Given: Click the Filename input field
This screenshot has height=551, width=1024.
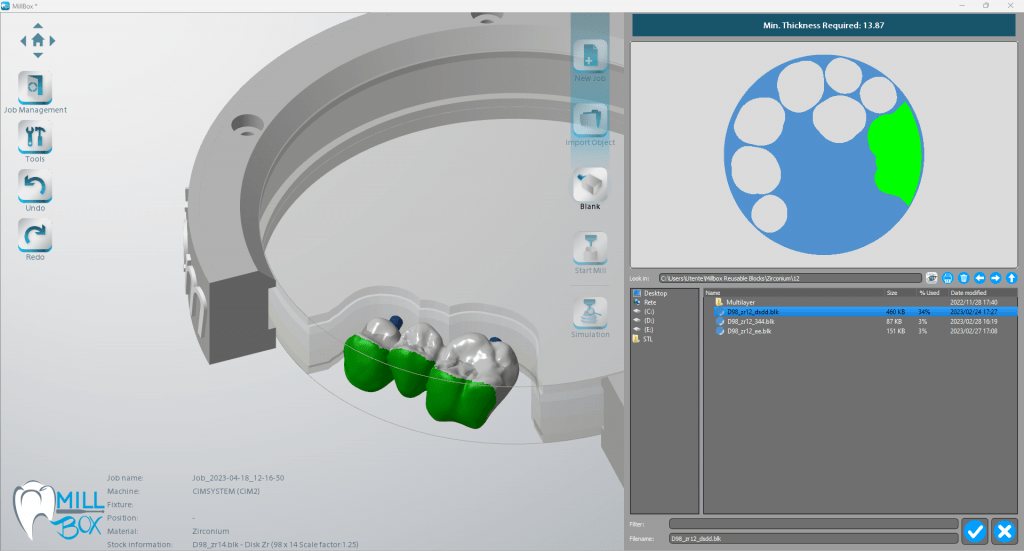Looking at the screenshot, I should 814,539.
